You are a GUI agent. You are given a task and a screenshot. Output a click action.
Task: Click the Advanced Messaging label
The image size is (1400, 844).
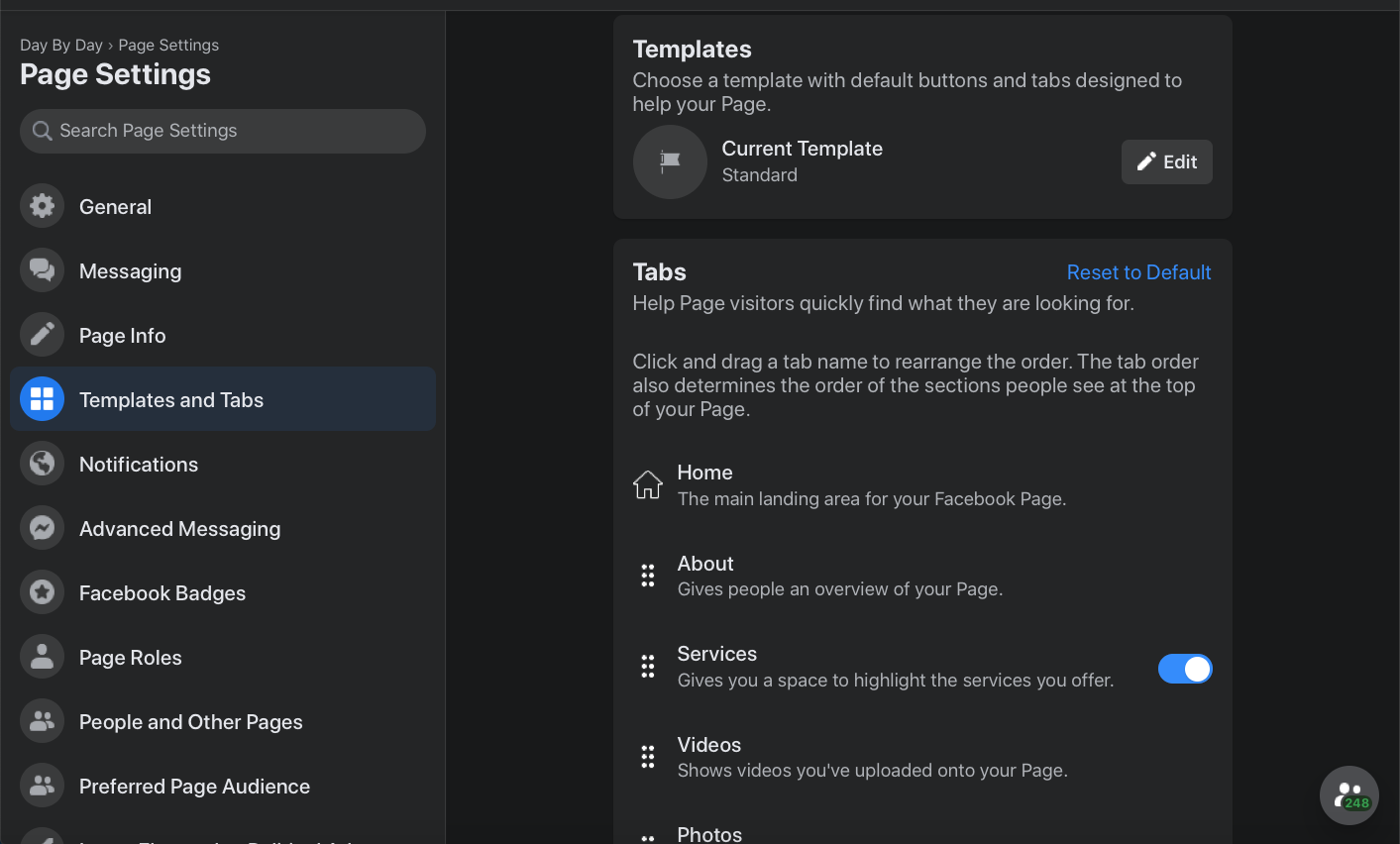180,529
